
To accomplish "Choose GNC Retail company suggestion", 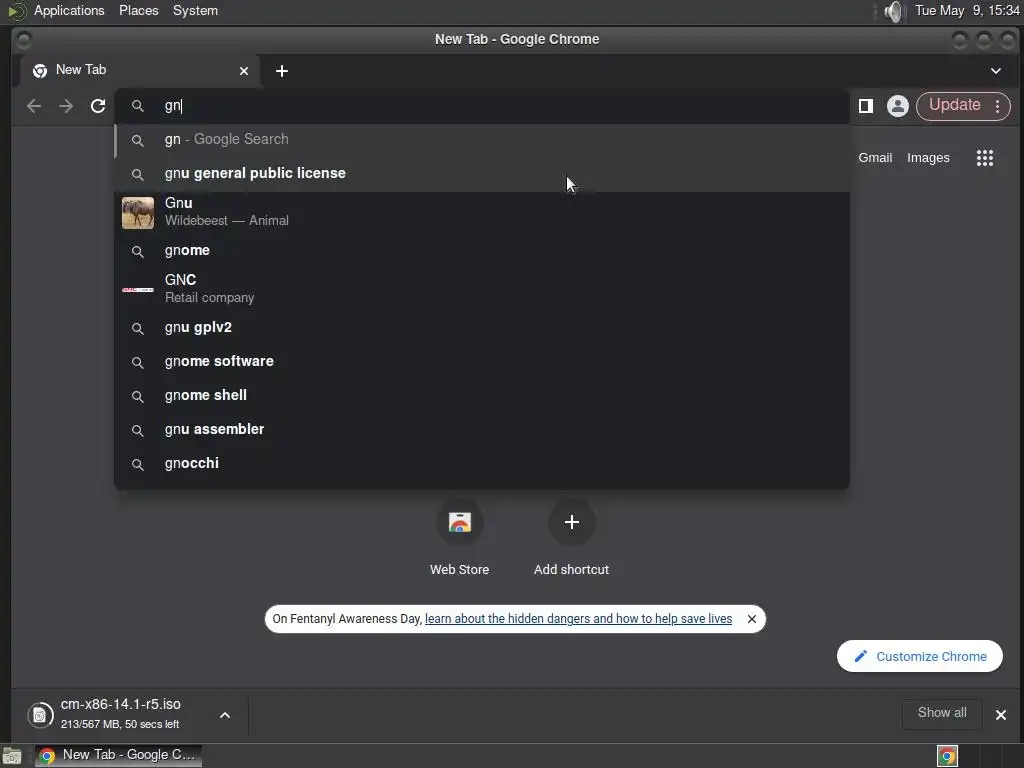I will point(482,289).
